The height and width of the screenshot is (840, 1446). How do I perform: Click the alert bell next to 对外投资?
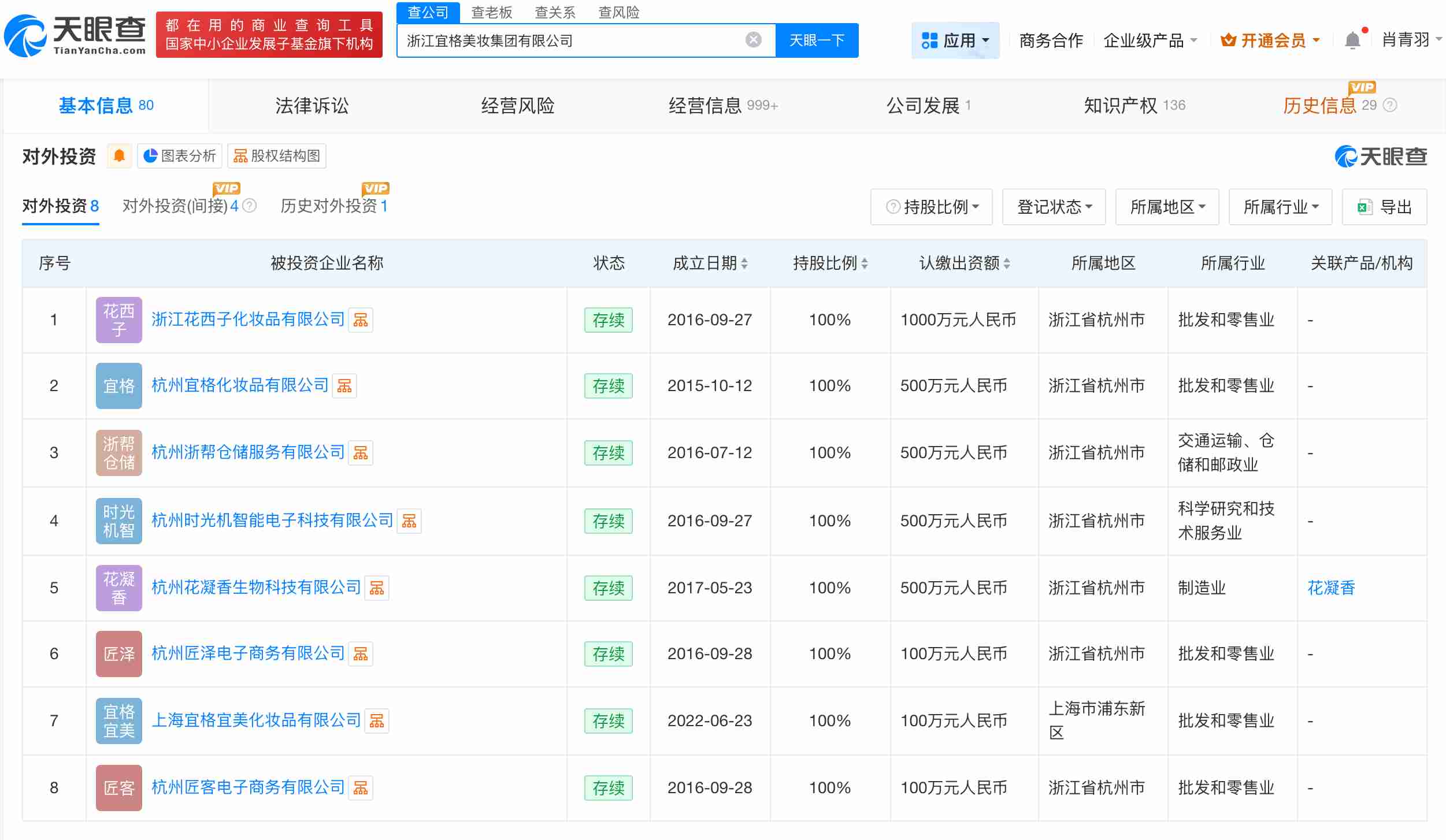click(119, 155)
